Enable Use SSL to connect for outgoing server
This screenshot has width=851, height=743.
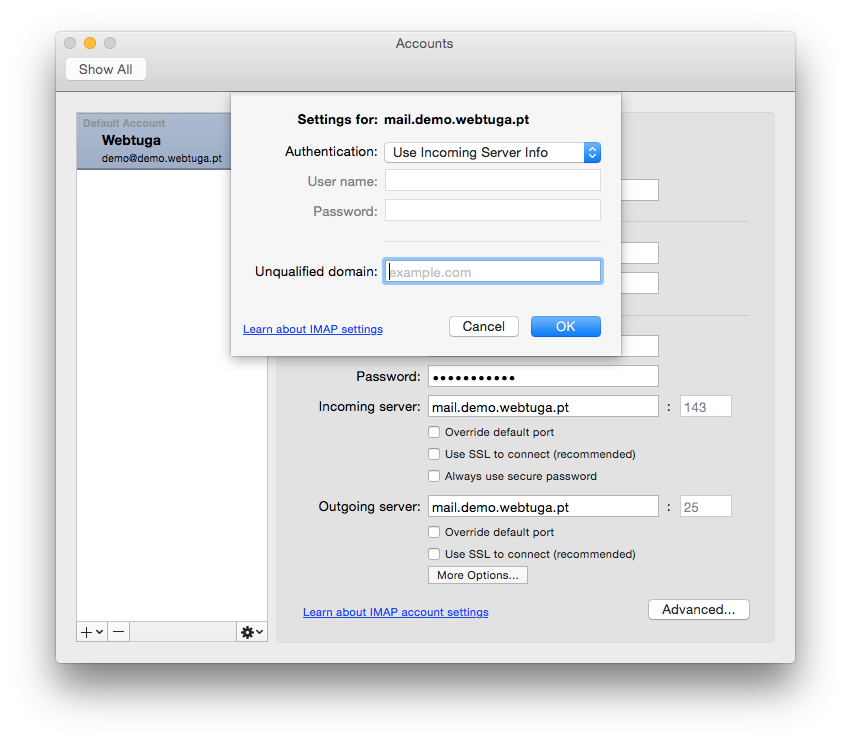tap(434, 553)
